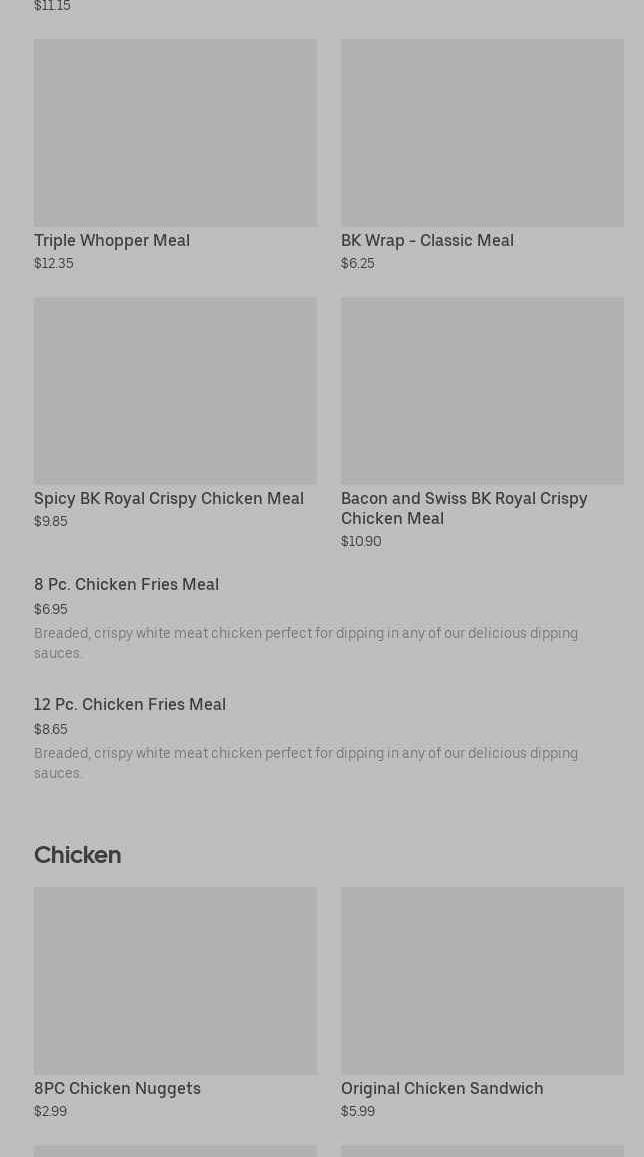Image resolution: width=644 pixels, height=1157 pixels.
Task: Select Spicy BK Royal Crispy Chicken Meal title
Action: click(169, 498)
